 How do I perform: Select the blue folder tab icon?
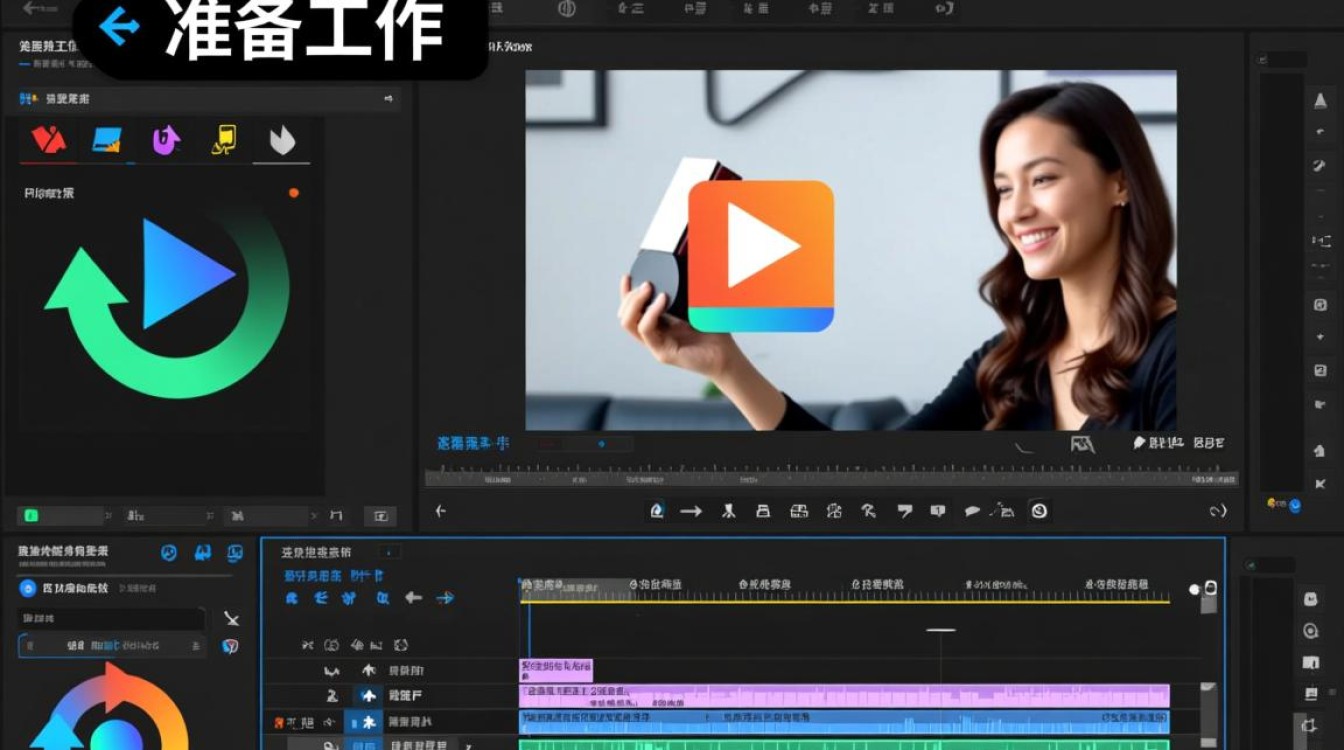click(x=107, y=140)
